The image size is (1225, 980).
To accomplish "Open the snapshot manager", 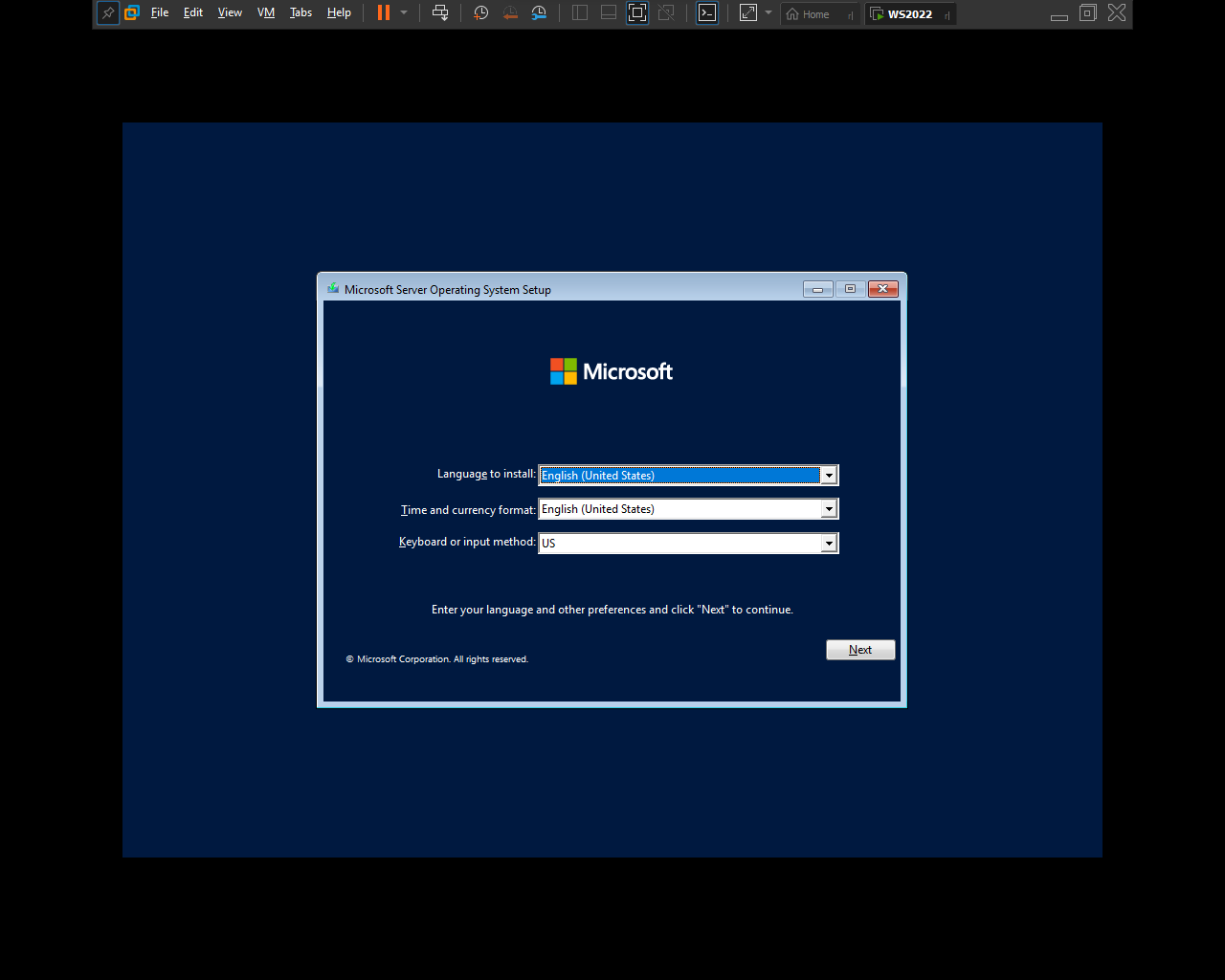I will pyautogui.click(x=540, y=13).
